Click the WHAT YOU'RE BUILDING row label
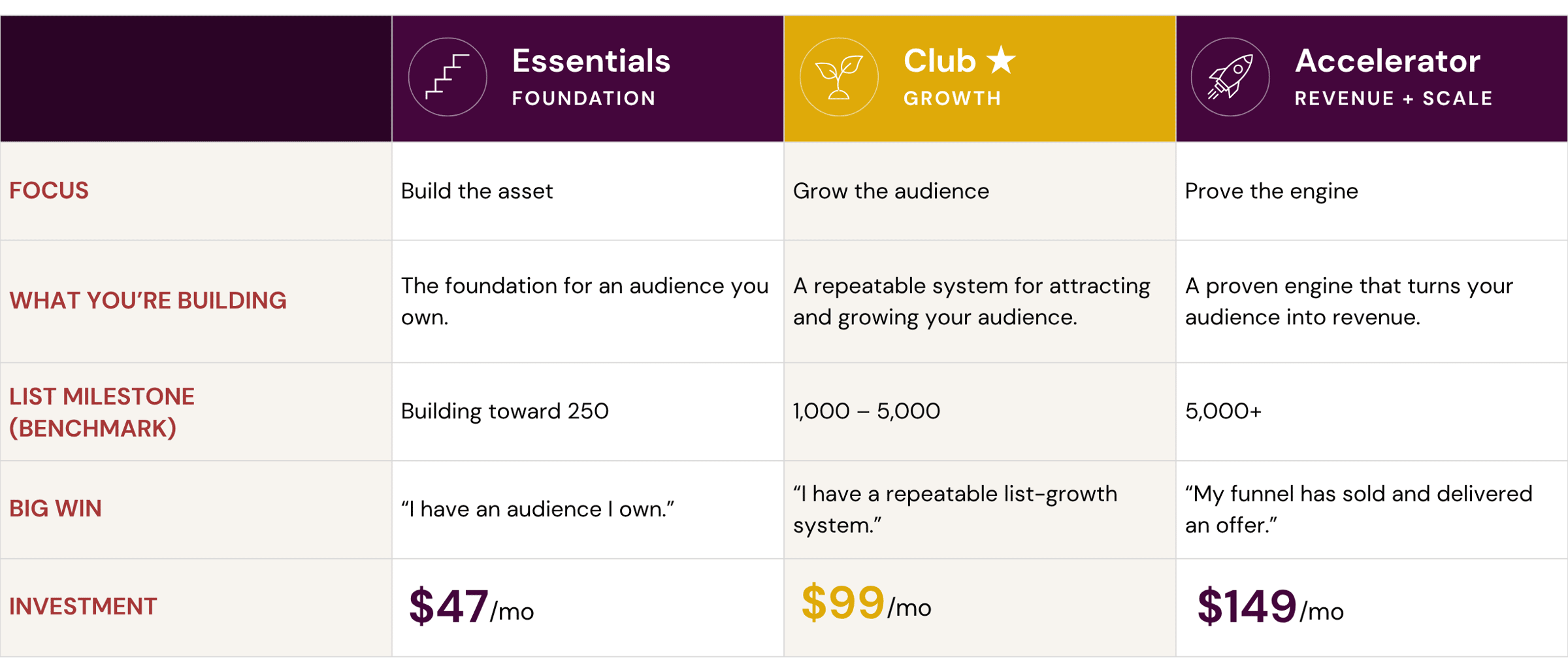Image resolution: width=1568 pixels, height=672 pixels. [x=148, y=300]
